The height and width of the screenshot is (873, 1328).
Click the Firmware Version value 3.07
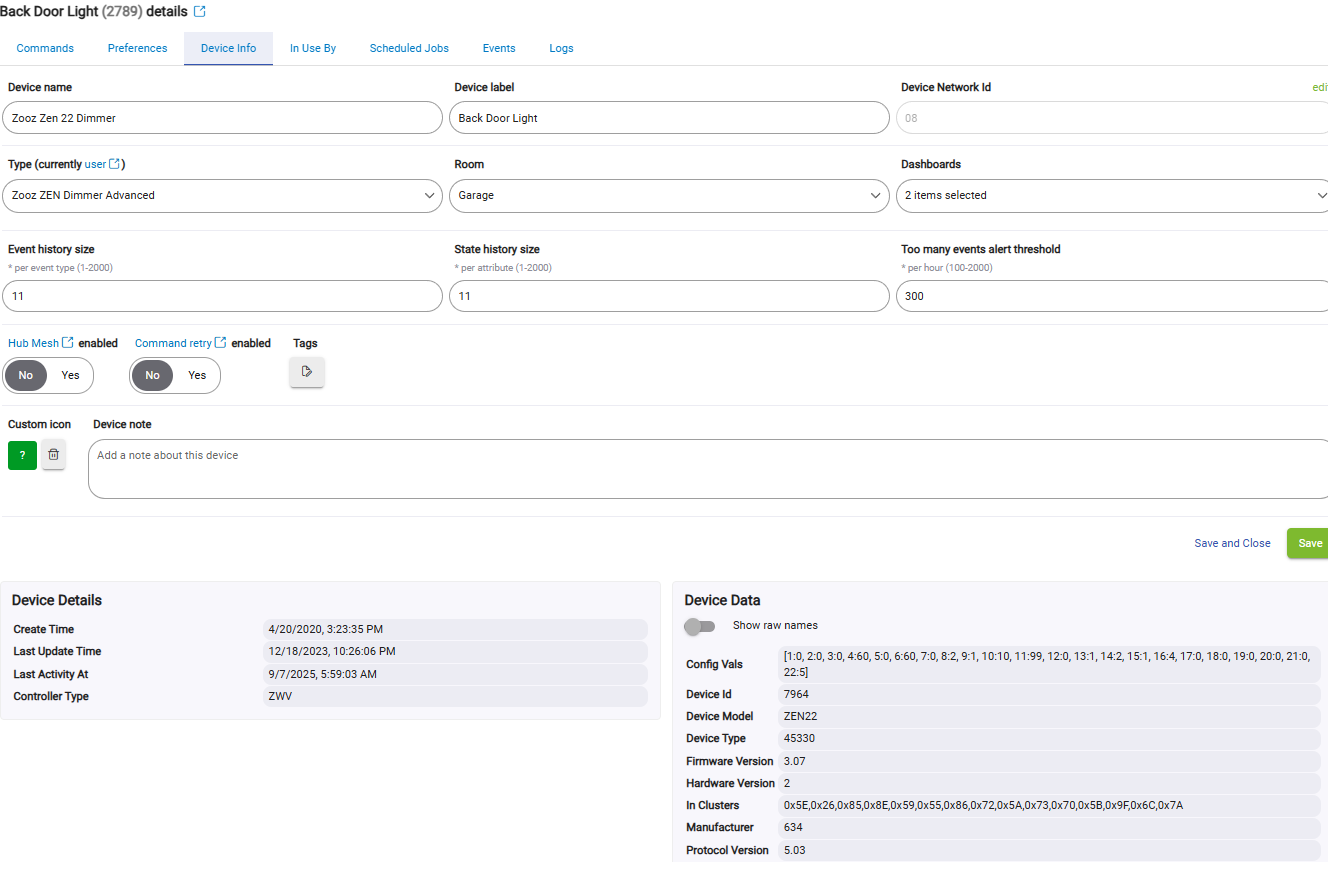click(x=1049, y=761)
